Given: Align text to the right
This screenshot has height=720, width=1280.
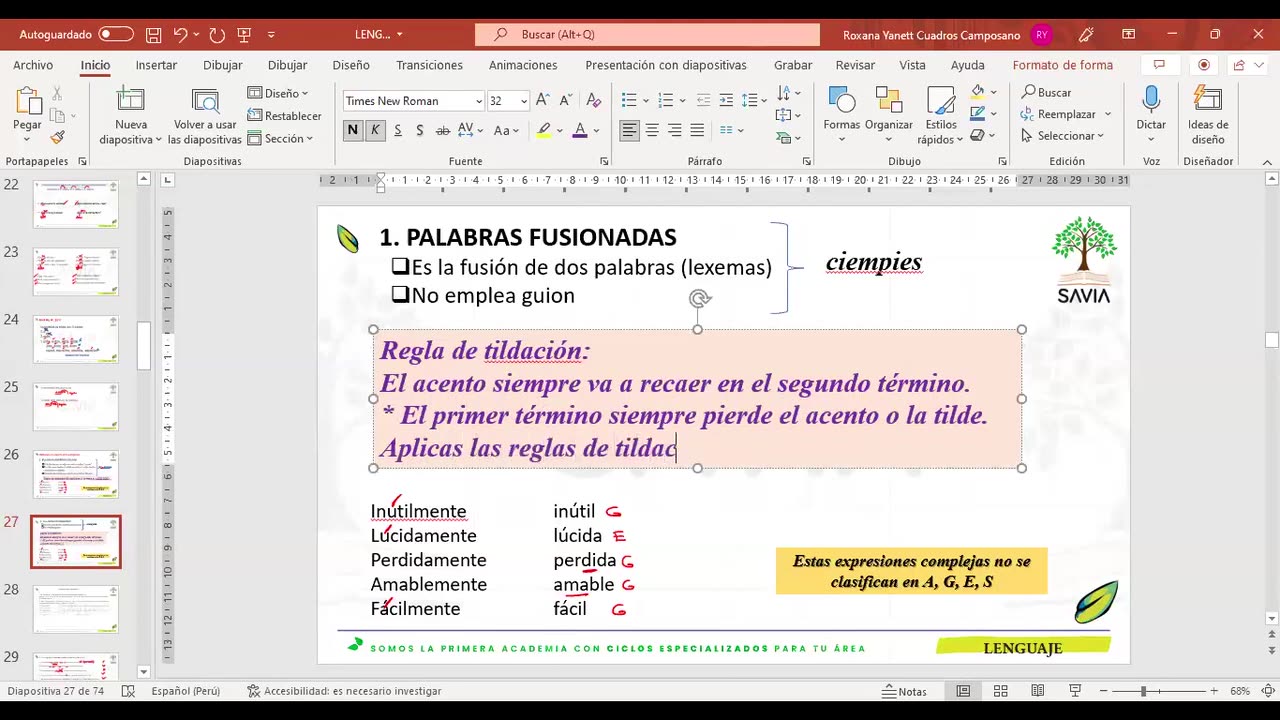Looking at the screenshot, I should [675, 130].
